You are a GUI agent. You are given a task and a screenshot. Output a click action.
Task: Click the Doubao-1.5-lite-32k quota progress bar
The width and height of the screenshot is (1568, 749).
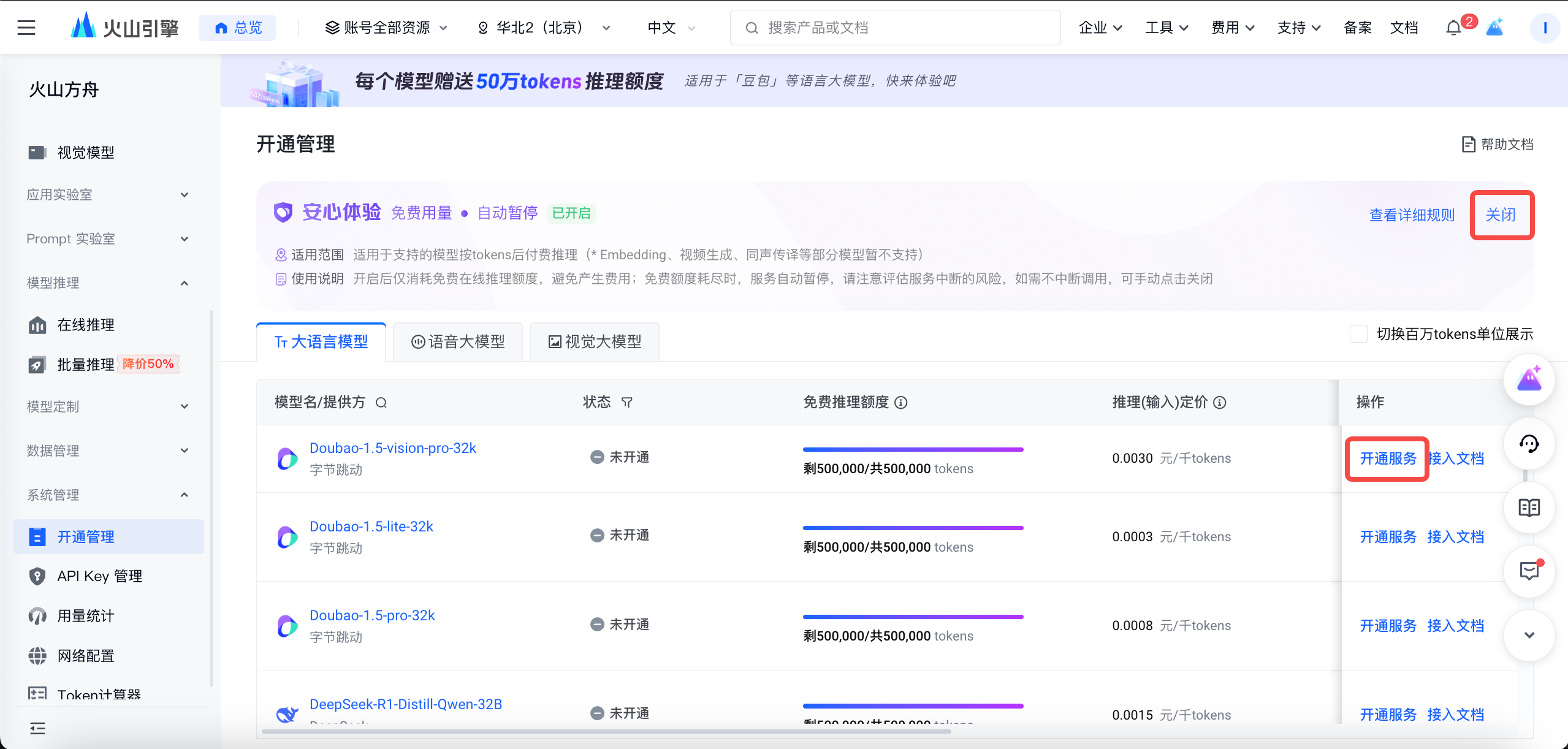(x=913, y=528)
